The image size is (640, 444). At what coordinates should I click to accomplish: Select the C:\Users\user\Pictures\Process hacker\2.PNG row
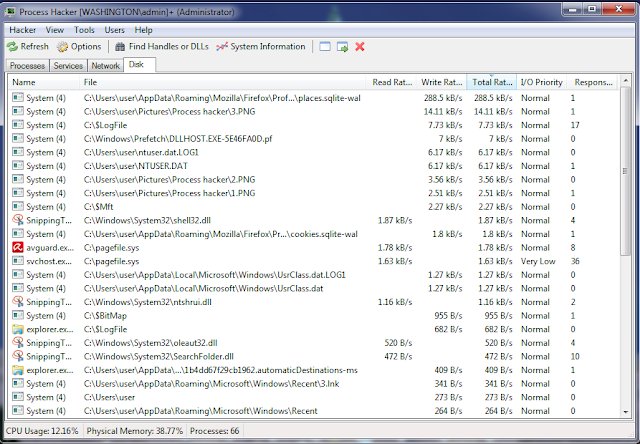313,180
